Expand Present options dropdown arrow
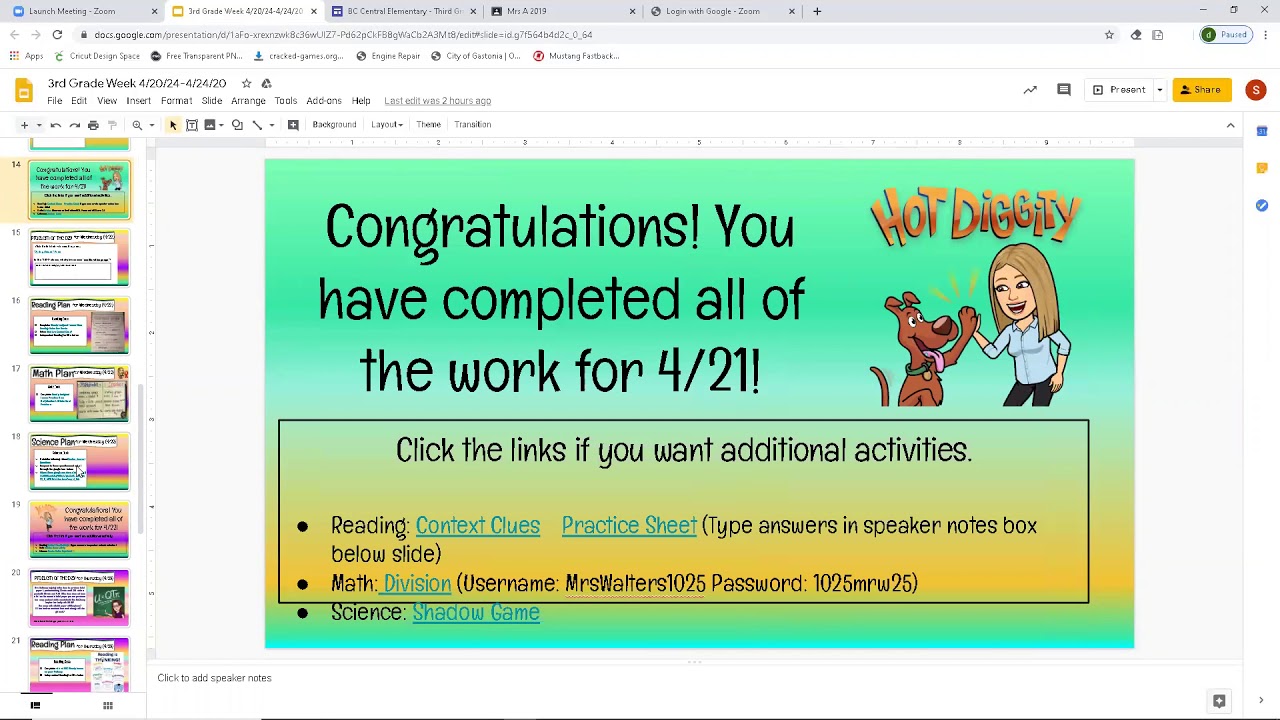The image size is (1280, 720). [1160, 90]
